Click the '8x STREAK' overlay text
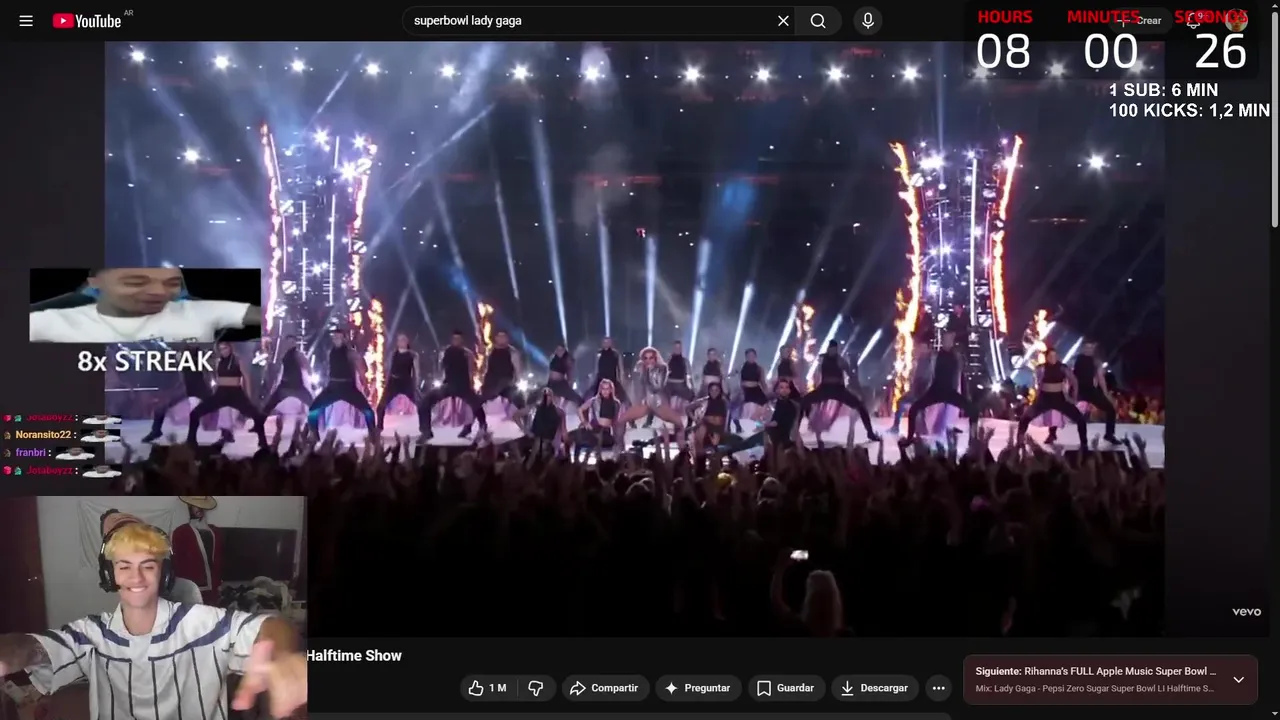This screenshot has height=720, width=1280. [145, 361]
